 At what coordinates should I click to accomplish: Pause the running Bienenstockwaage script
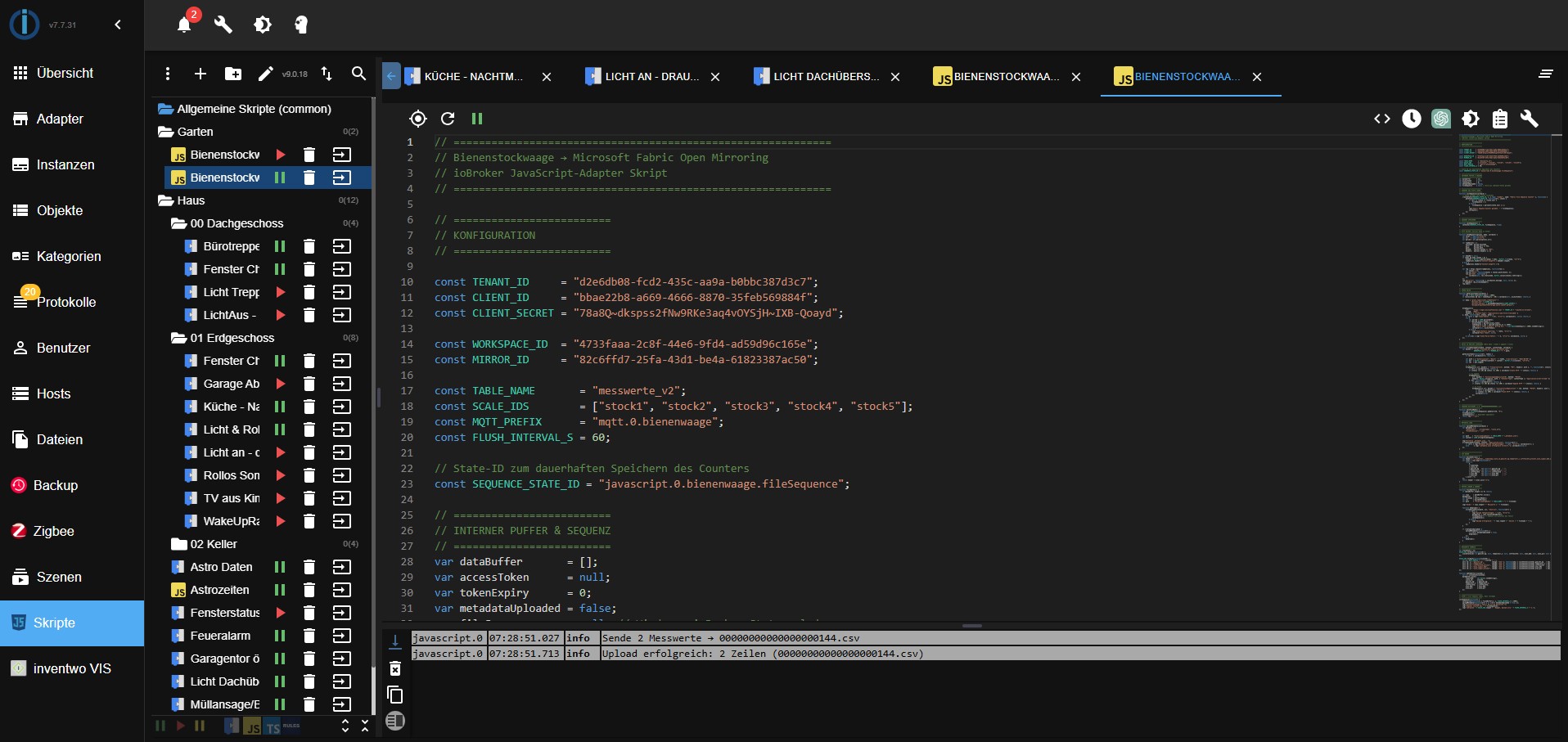[280, 178]
